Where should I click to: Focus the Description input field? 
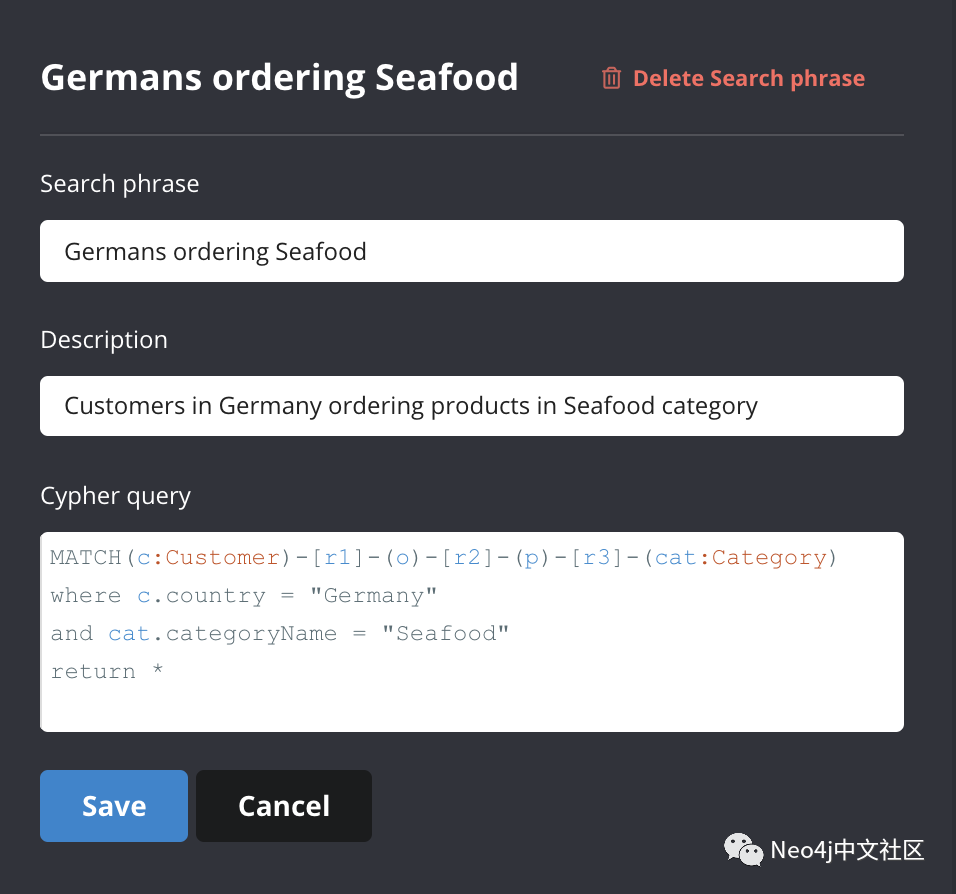(472, 406)
